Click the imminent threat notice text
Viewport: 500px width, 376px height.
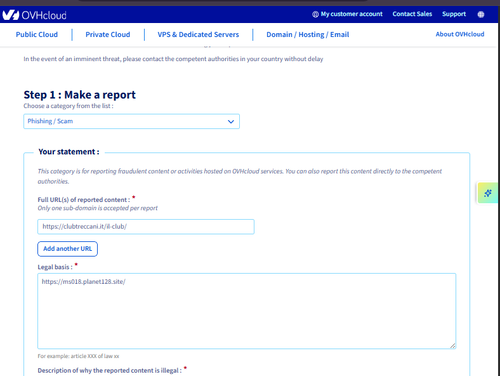pos(173,59)
